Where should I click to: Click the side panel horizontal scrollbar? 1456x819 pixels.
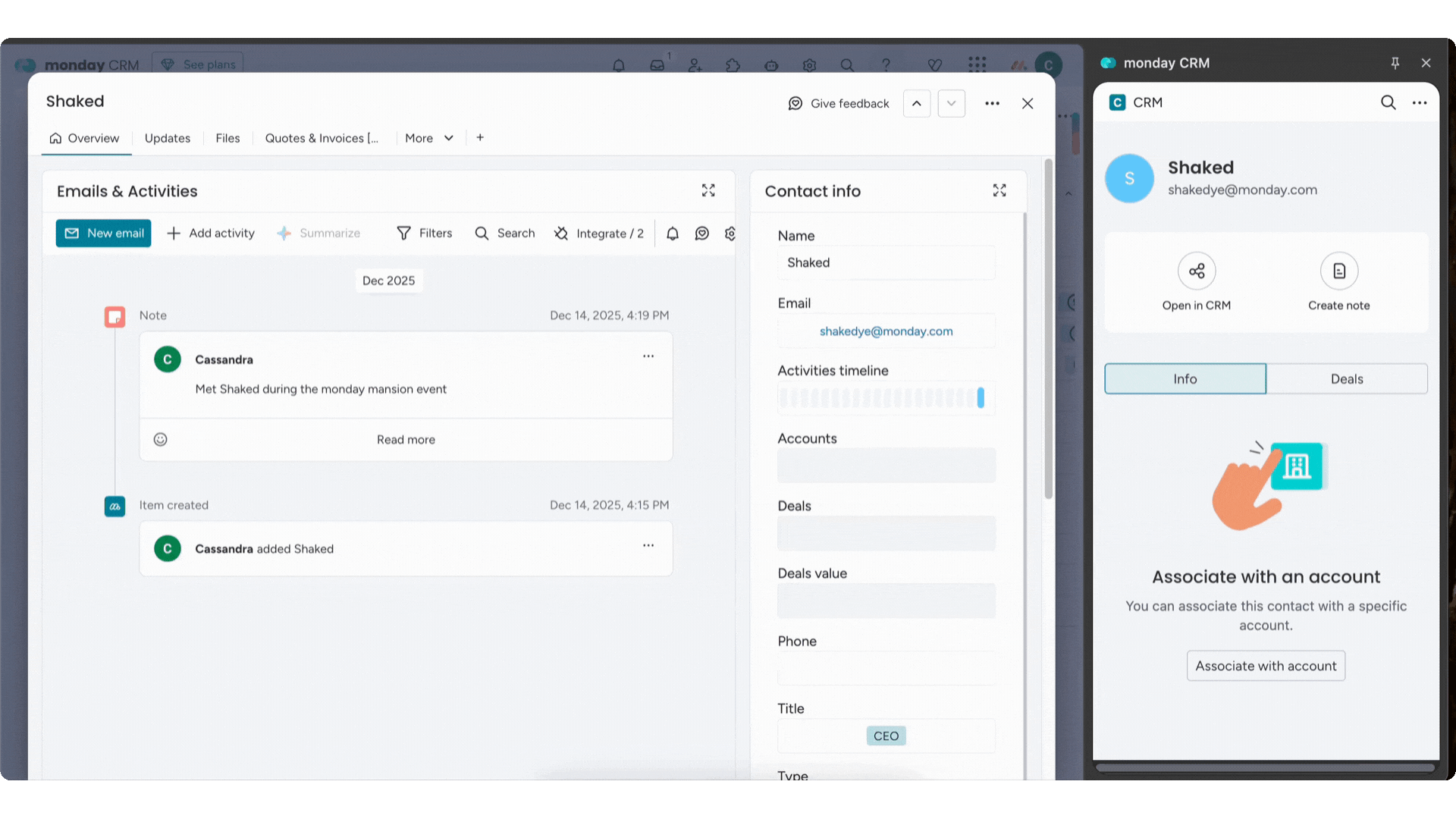[1265, 767]
